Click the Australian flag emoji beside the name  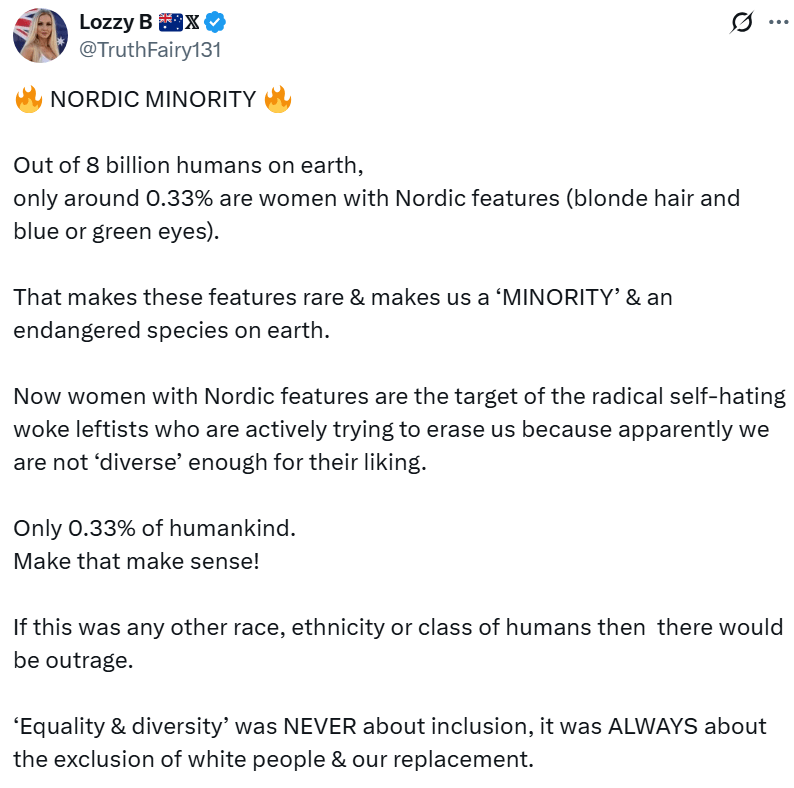pyautogui.click(x=170, y=21)
